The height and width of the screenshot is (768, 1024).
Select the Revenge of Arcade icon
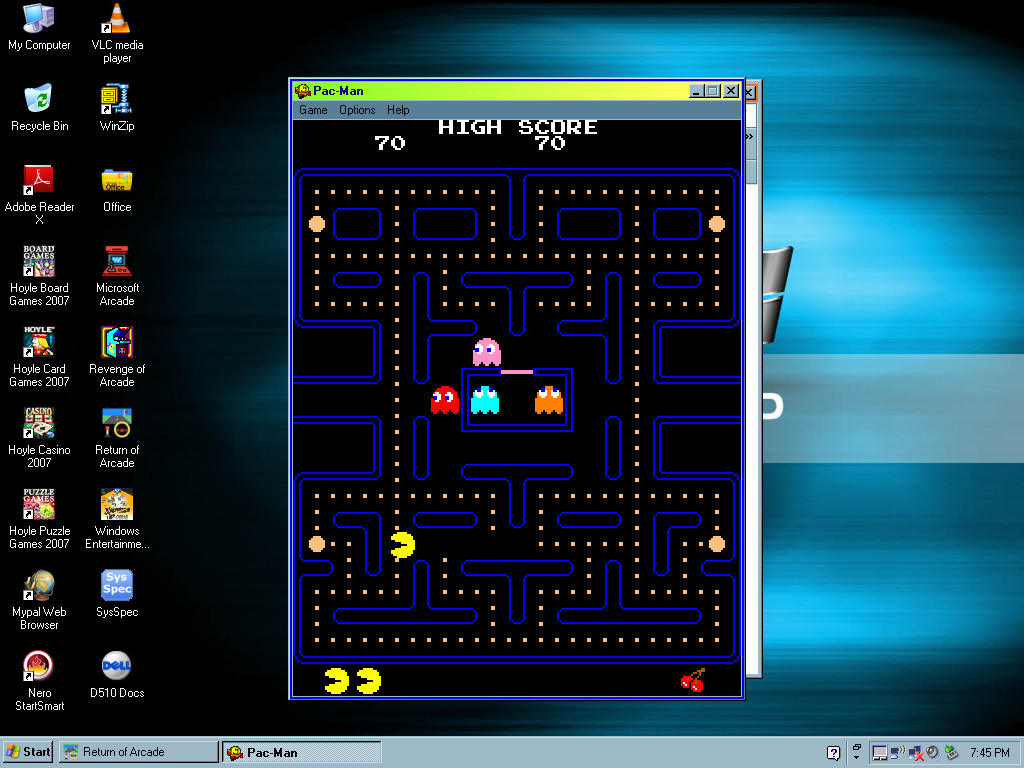(117, 357)
